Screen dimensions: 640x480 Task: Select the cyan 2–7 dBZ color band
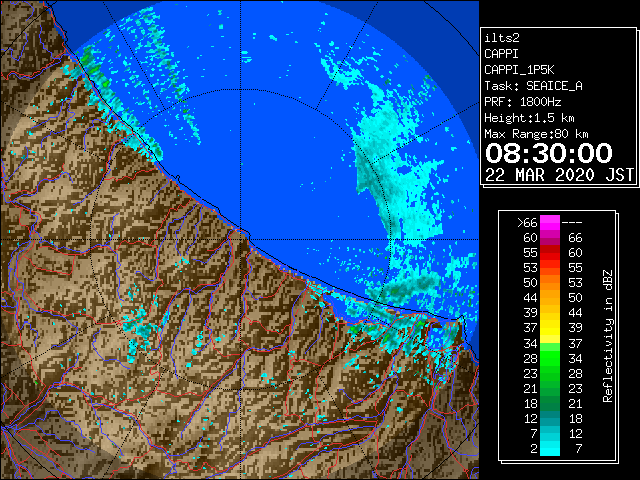click(x=550, y=448)
